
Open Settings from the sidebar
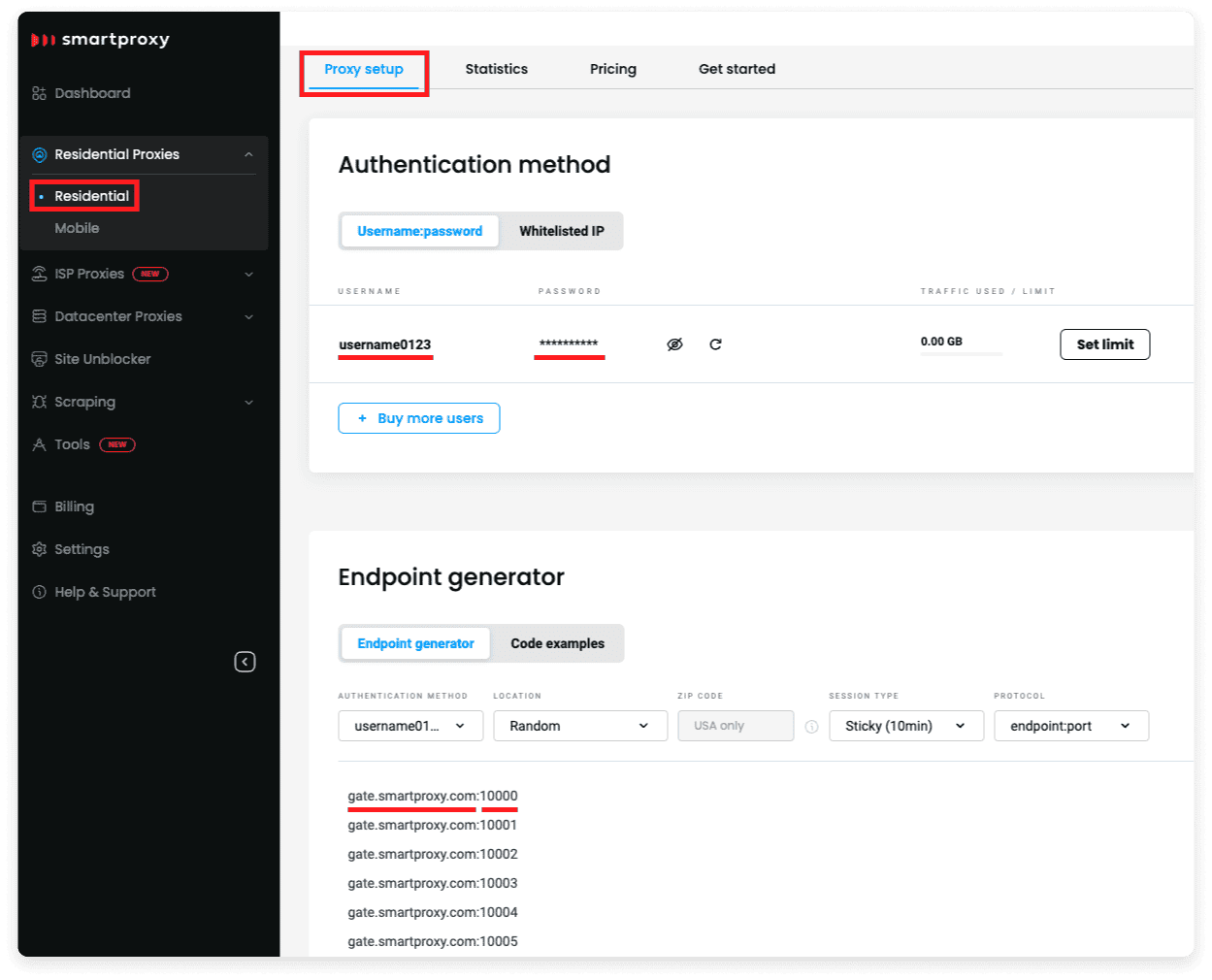click(82, 549)
